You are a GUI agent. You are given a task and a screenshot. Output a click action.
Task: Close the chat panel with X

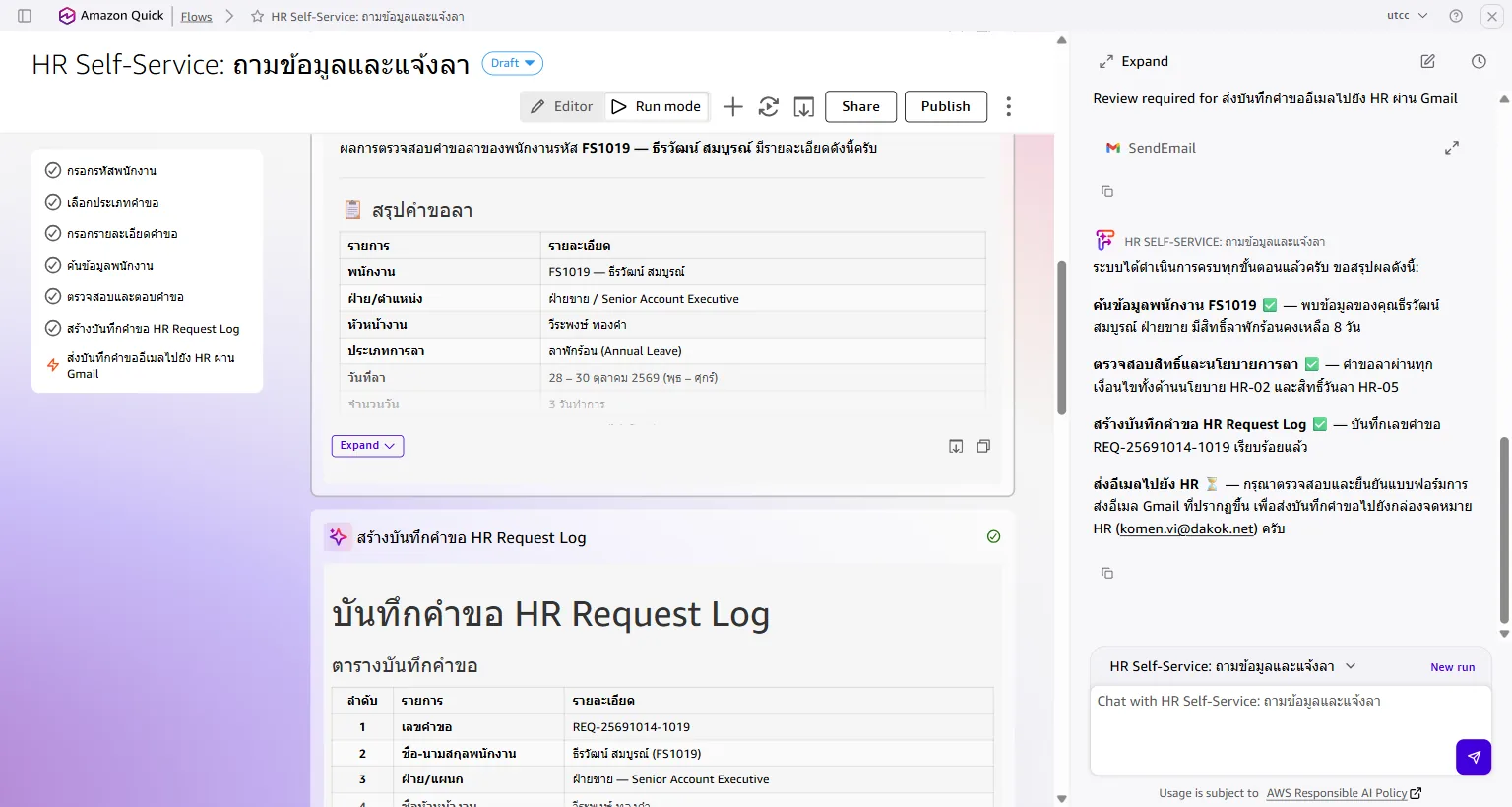point(1491,16)
